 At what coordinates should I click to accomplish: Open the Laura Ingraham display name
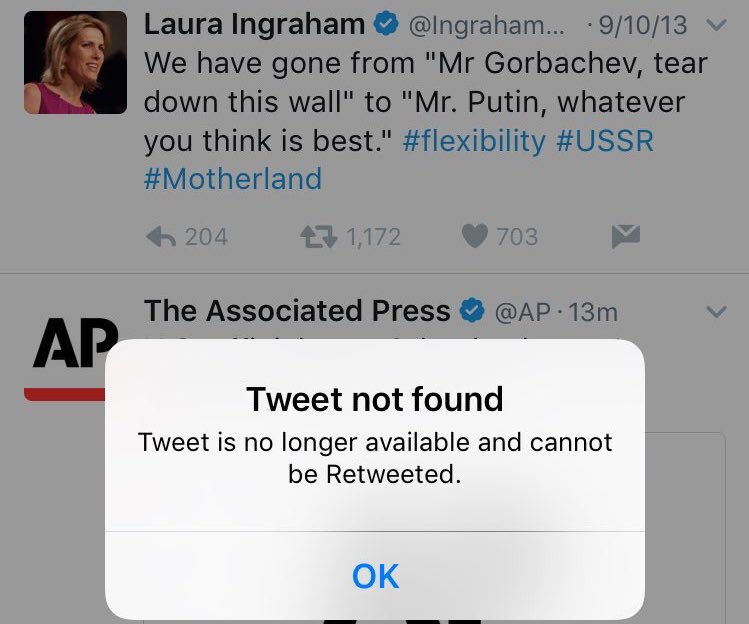(255, 24)
